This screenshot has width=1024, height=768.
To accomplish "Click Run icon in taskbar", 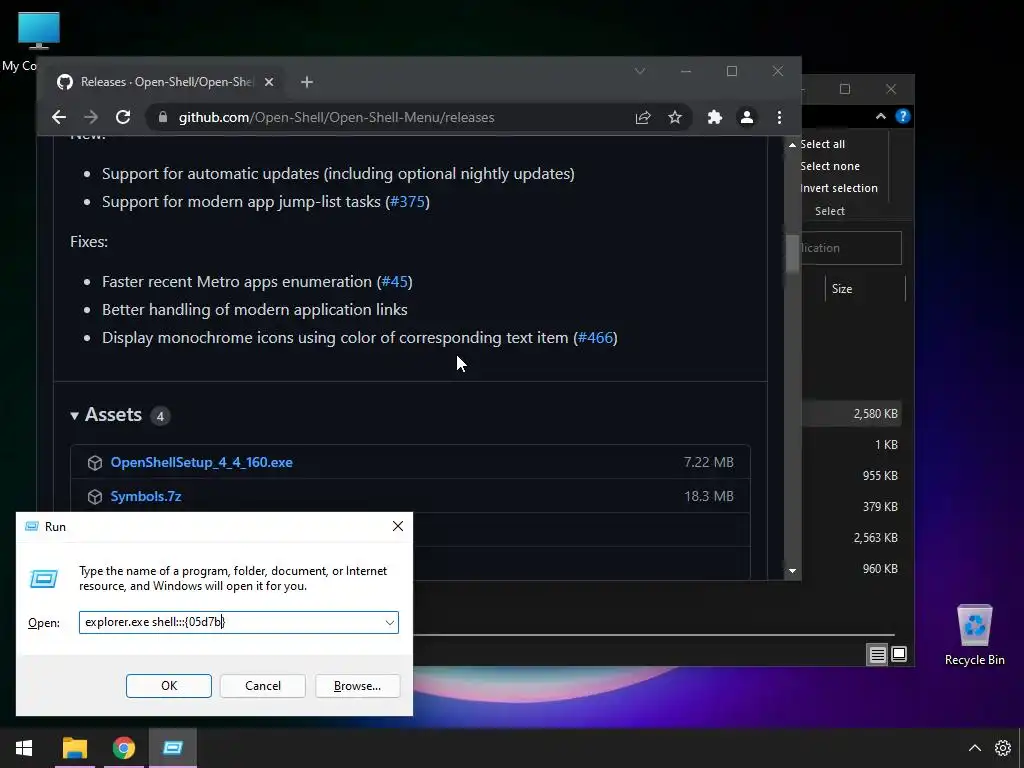I will click(x=173, y=748).
